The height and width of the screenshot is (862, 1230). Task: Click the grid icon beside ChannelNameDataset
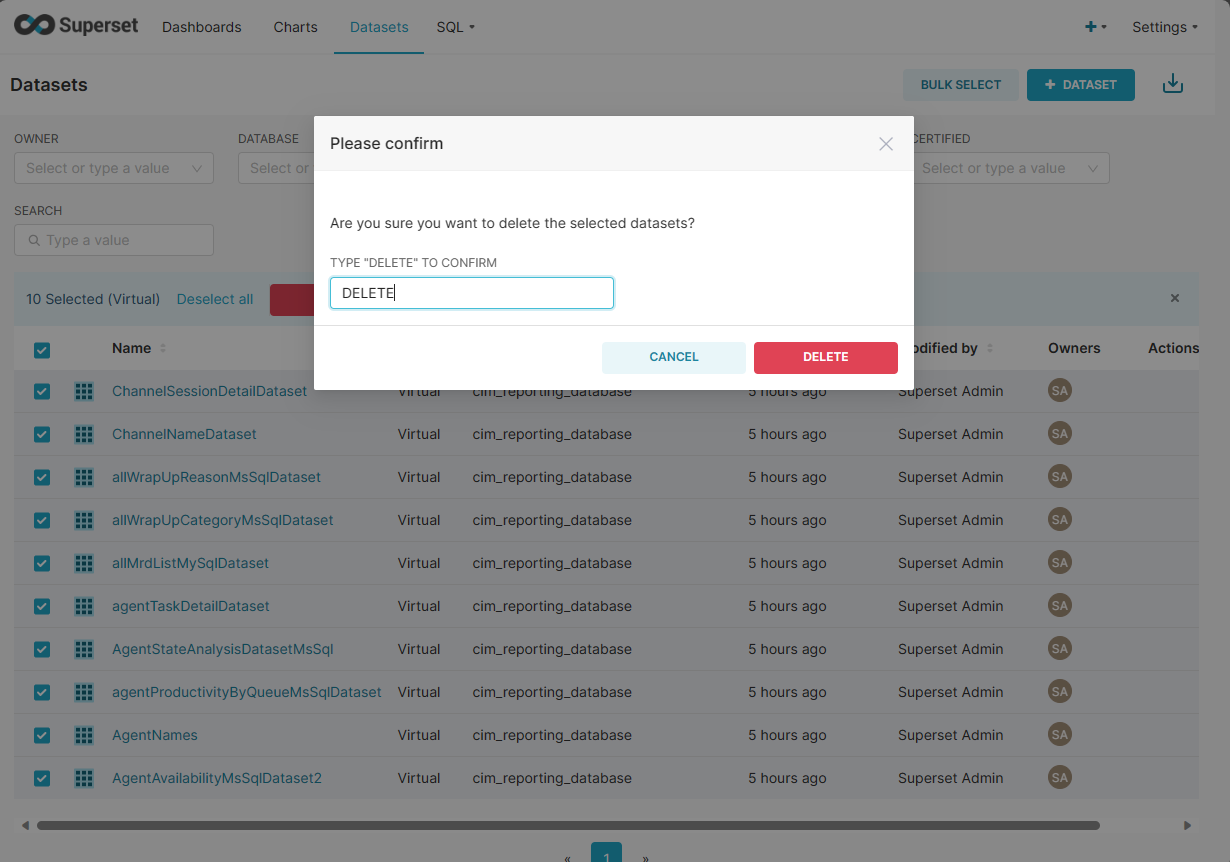point(84,434)
